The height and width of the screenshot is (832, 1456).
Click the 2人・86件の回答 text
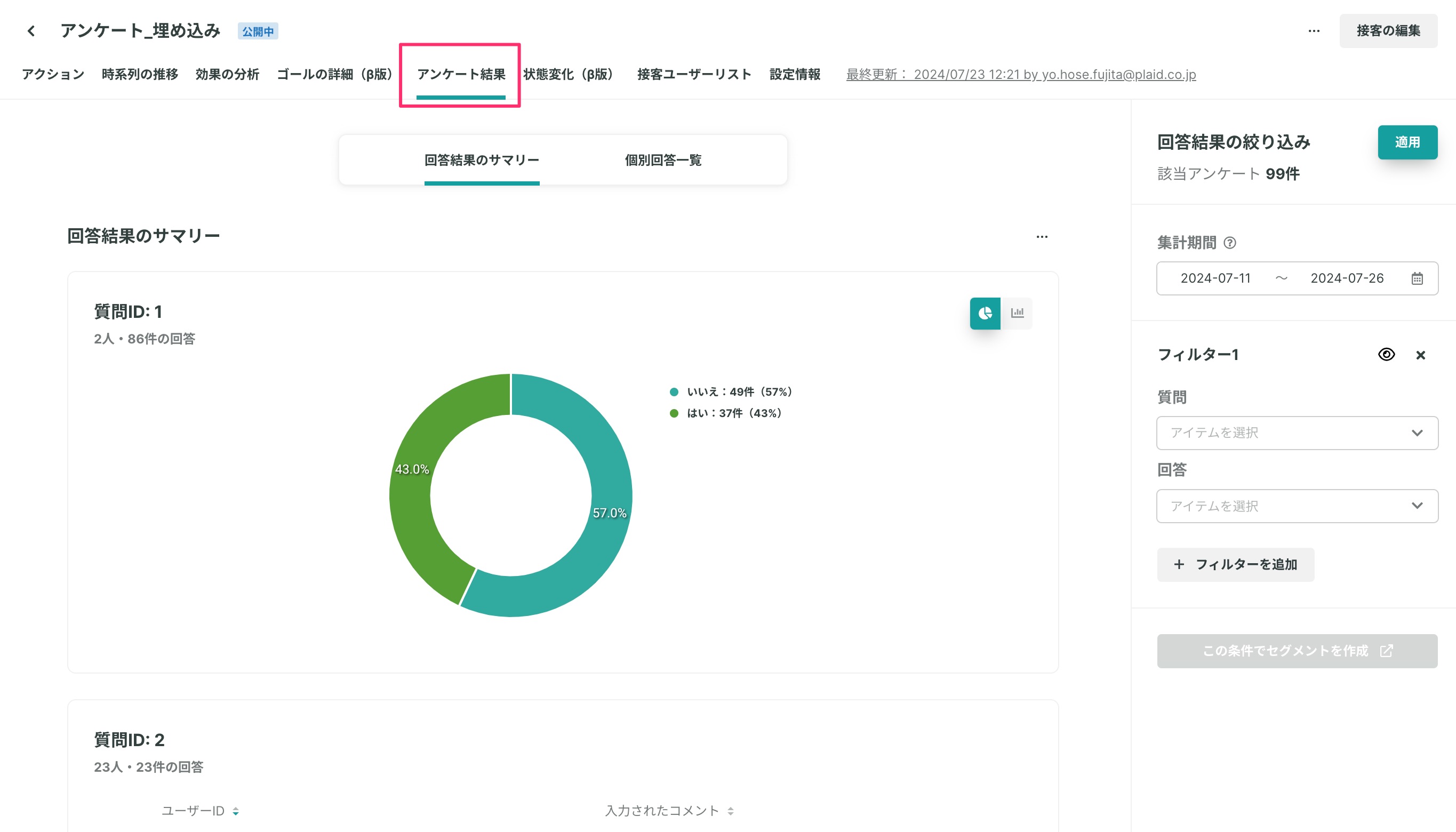(145, 339)
